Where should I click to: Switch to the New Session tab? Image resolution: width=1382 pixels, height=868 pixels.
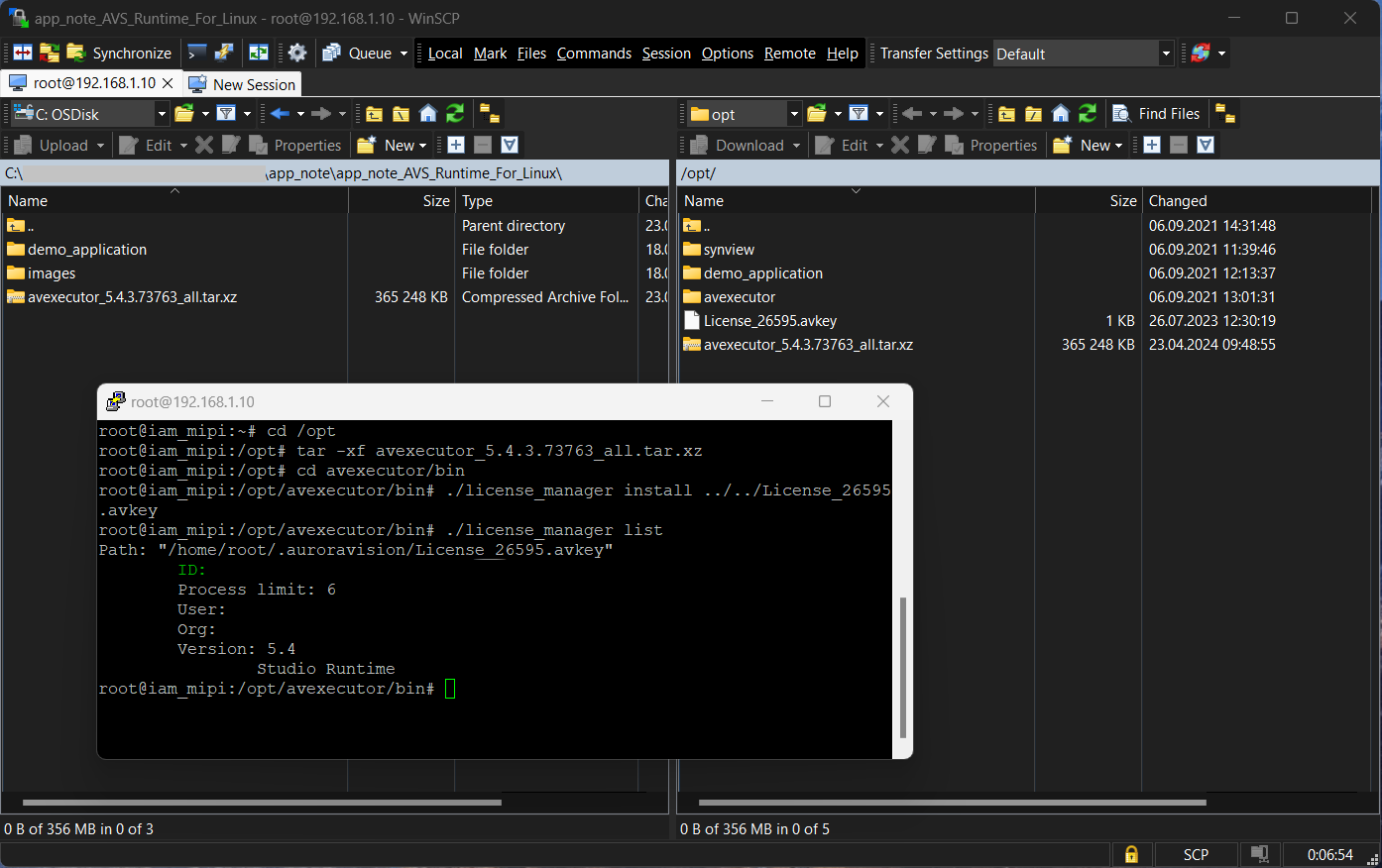(x=243, y=84)
